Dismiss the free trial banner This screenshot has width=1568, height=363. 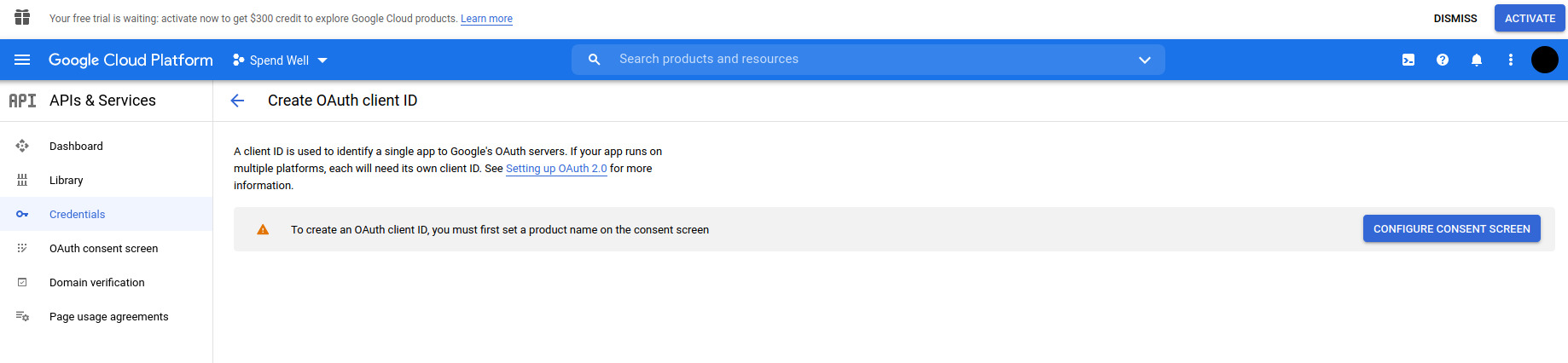(1455, 18)
